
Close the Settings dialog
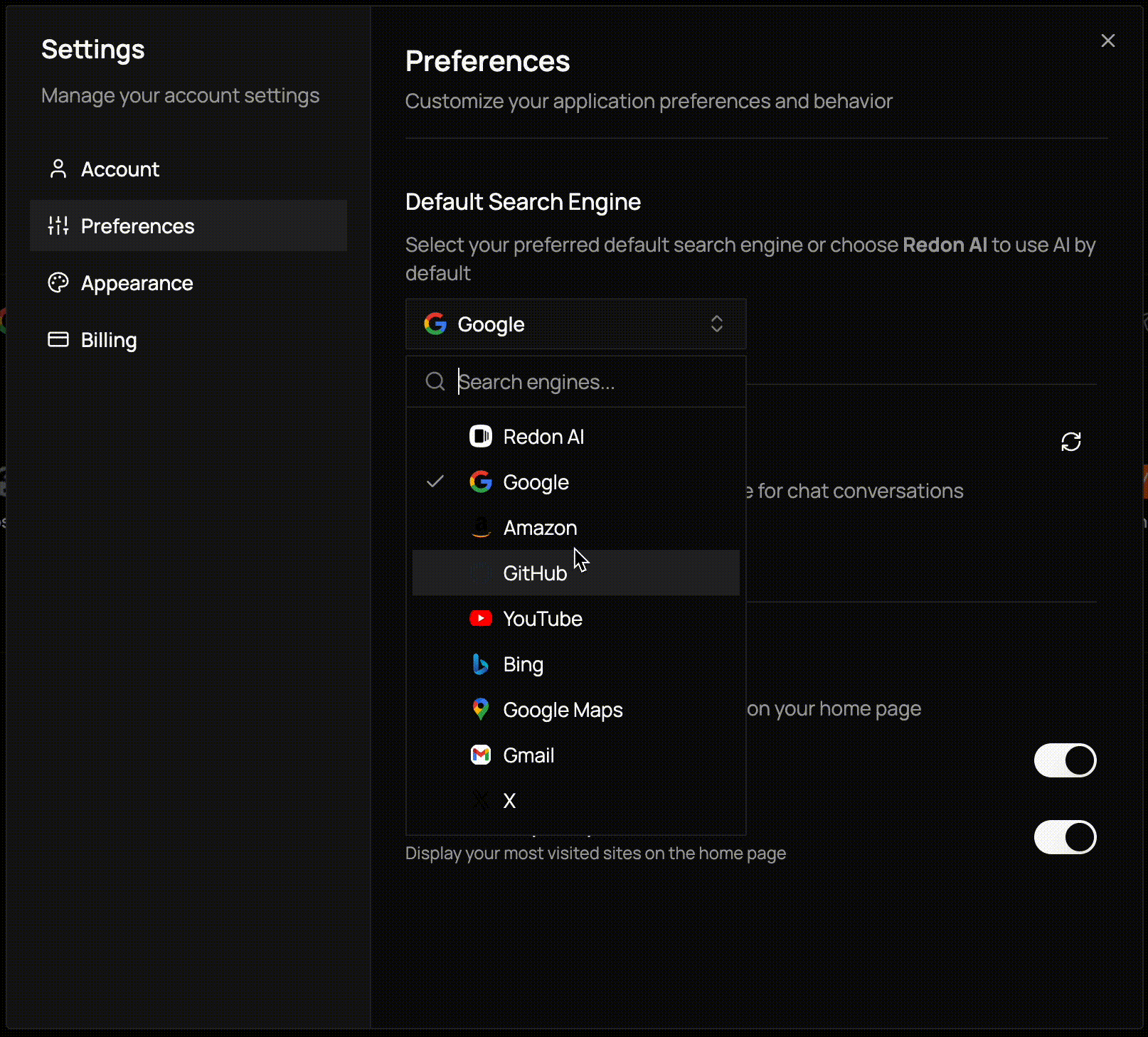point(1107,41)
